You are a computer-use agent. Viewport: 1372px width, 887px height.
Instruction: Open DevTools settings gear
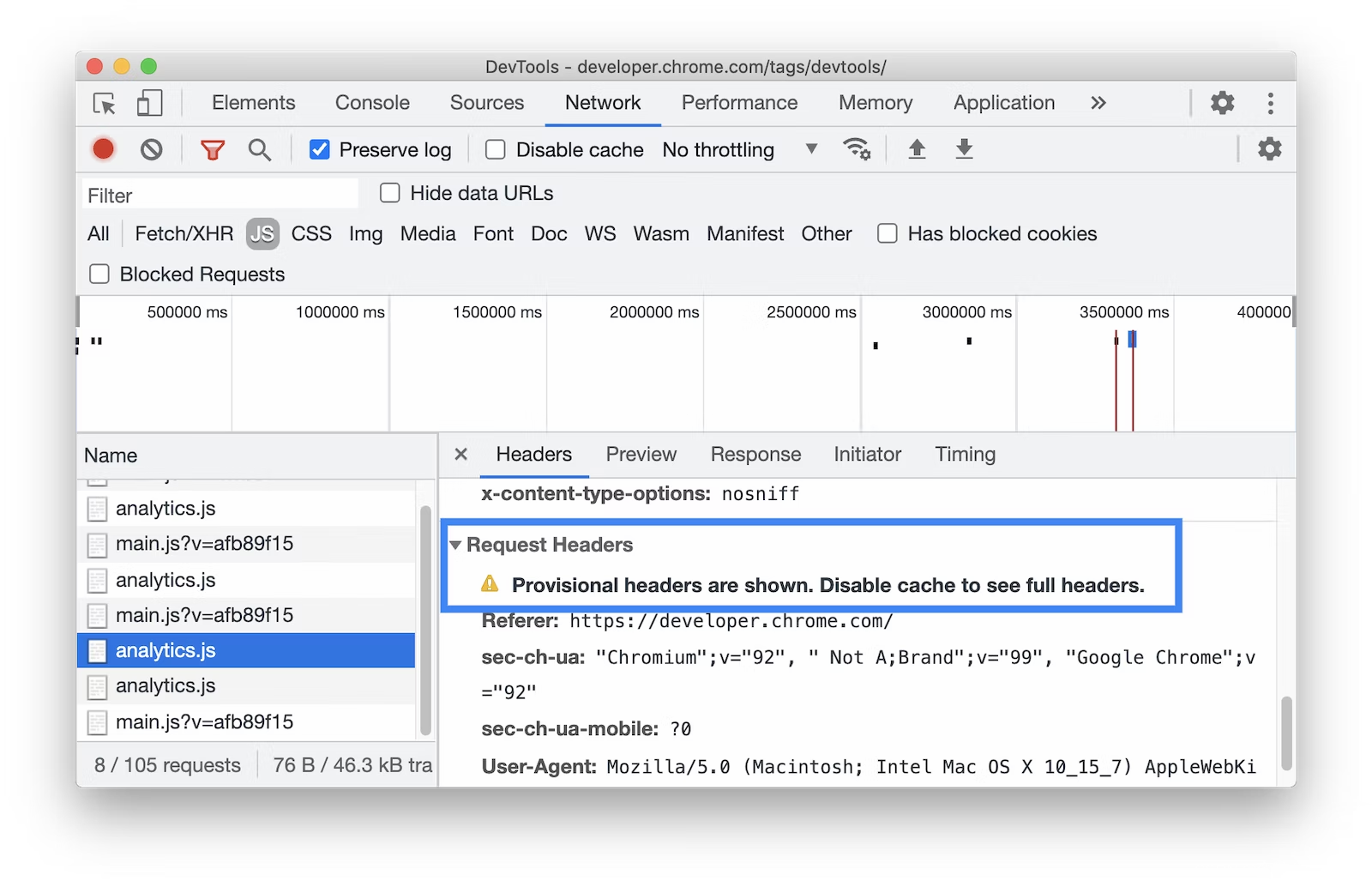(1221, 103)
